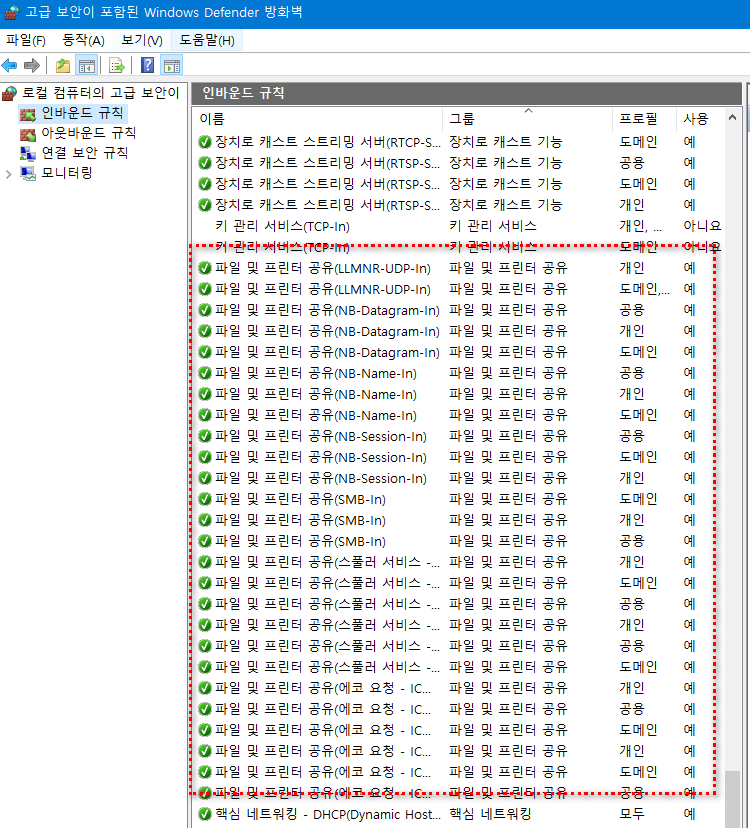The height and width of the screenshot is (828, 750).
Task: Click the scrollbar up arrow of rule list
Action: pos(732,118)
